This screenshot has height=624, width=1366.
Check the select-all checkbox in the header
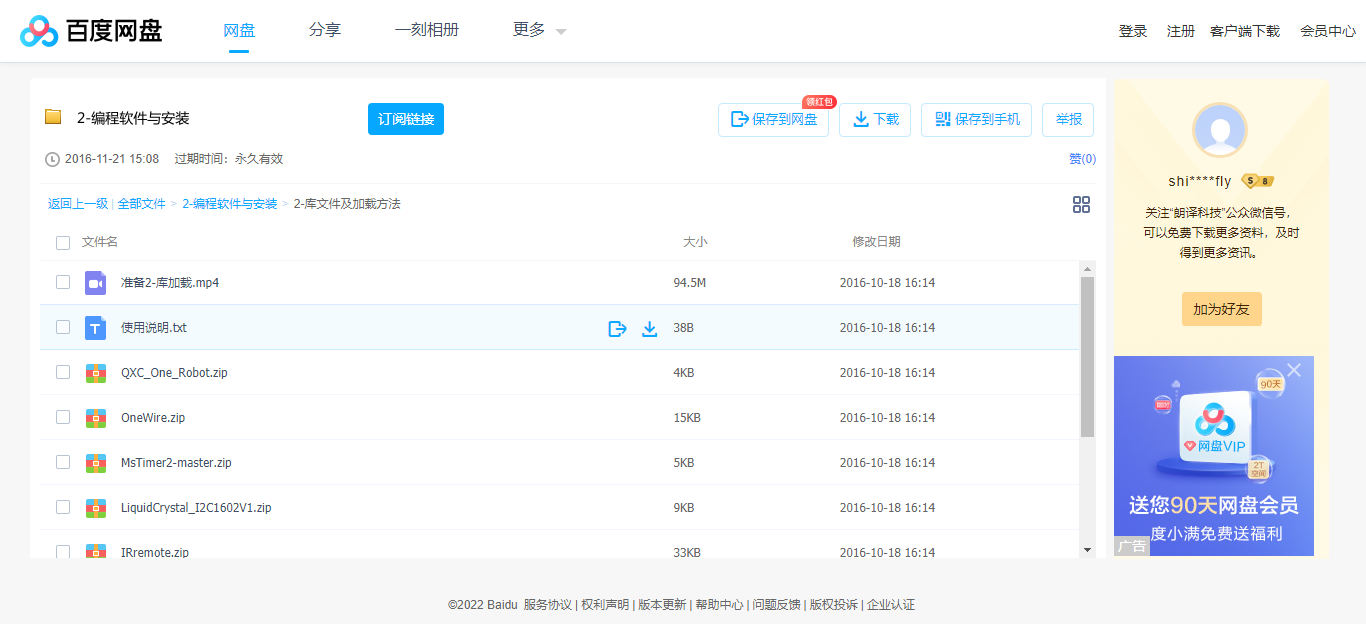pos(62,242)
